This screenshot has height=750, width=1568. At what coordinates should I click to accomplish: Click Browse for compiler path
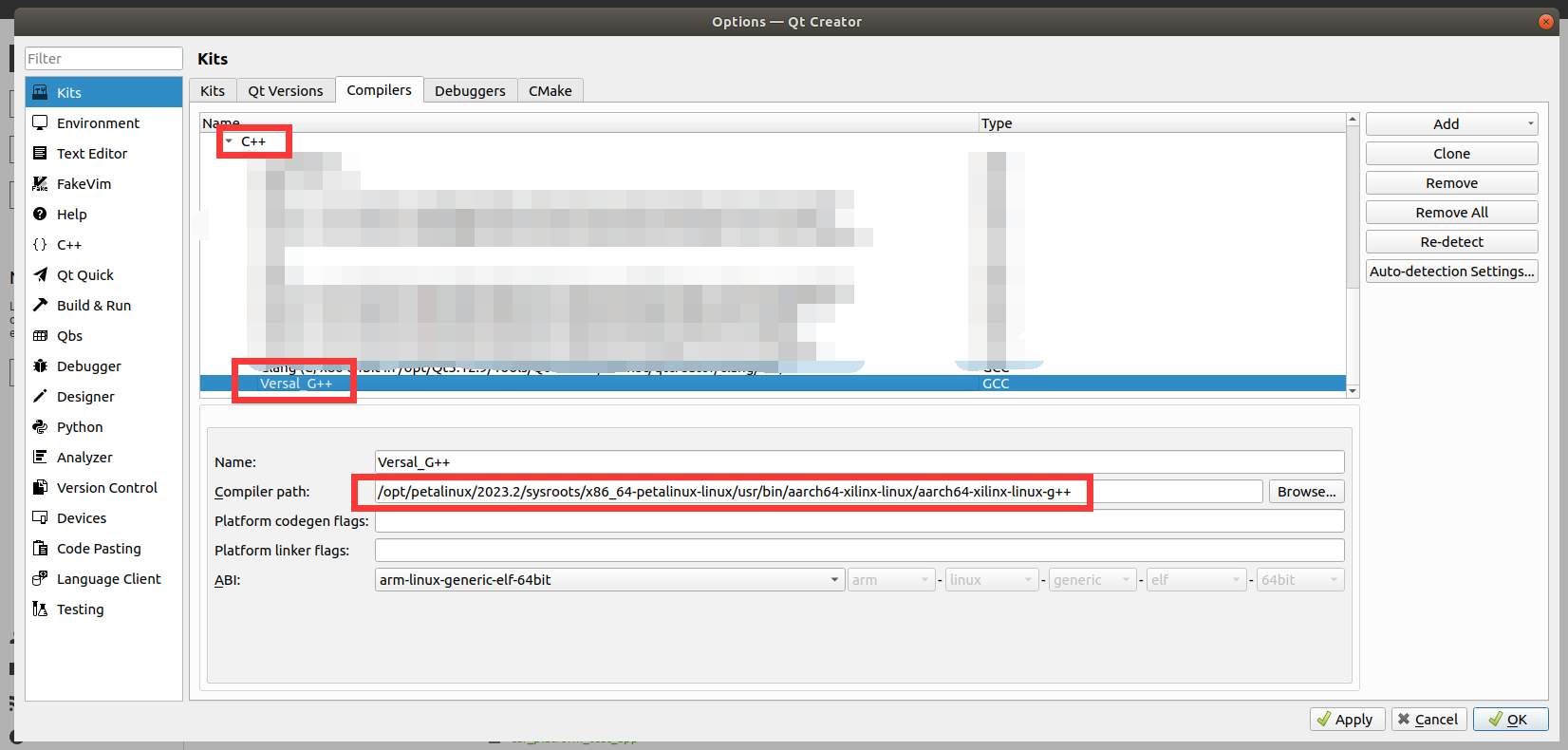point(1306,492)
